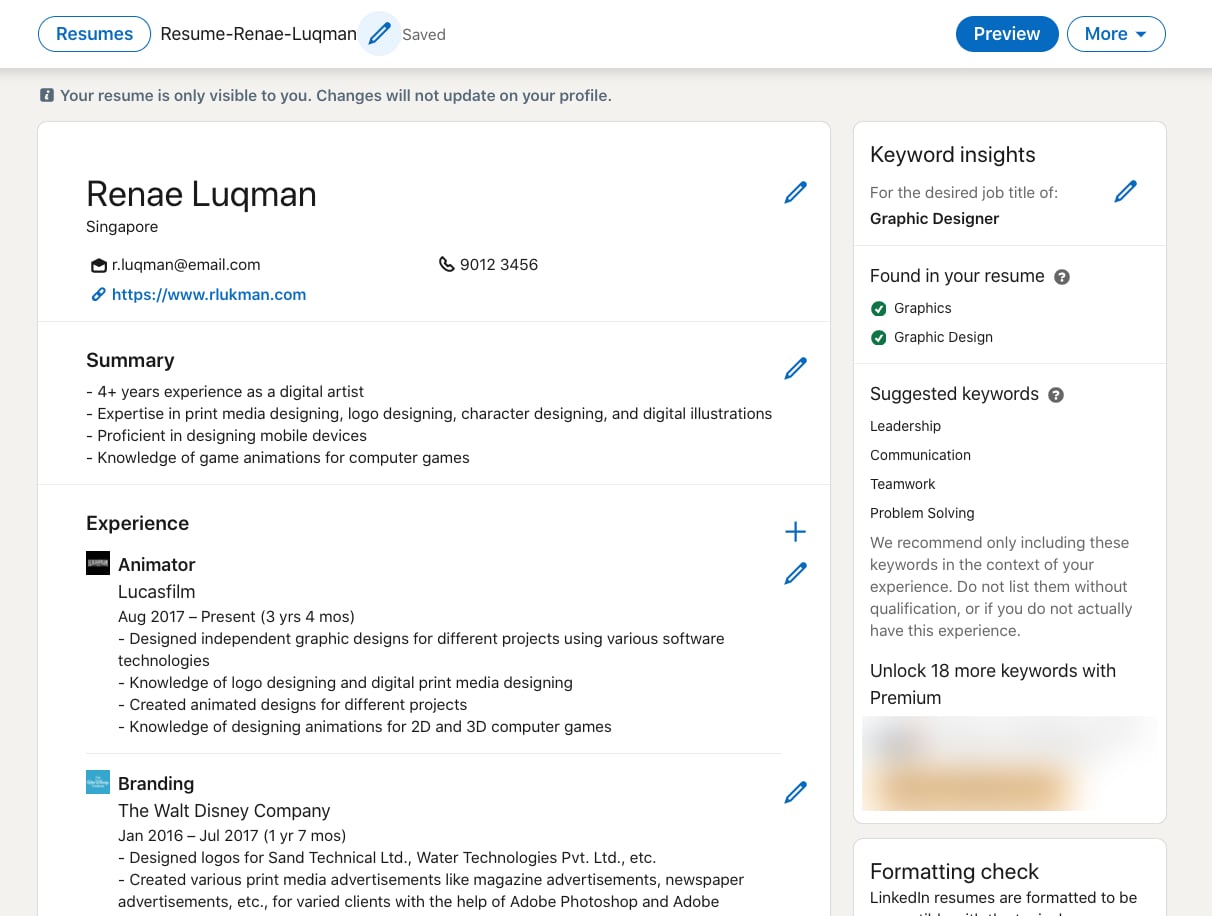Show help for Suggested keywords
Viewport: 1212px width, 916px height.
[1056, 395]
